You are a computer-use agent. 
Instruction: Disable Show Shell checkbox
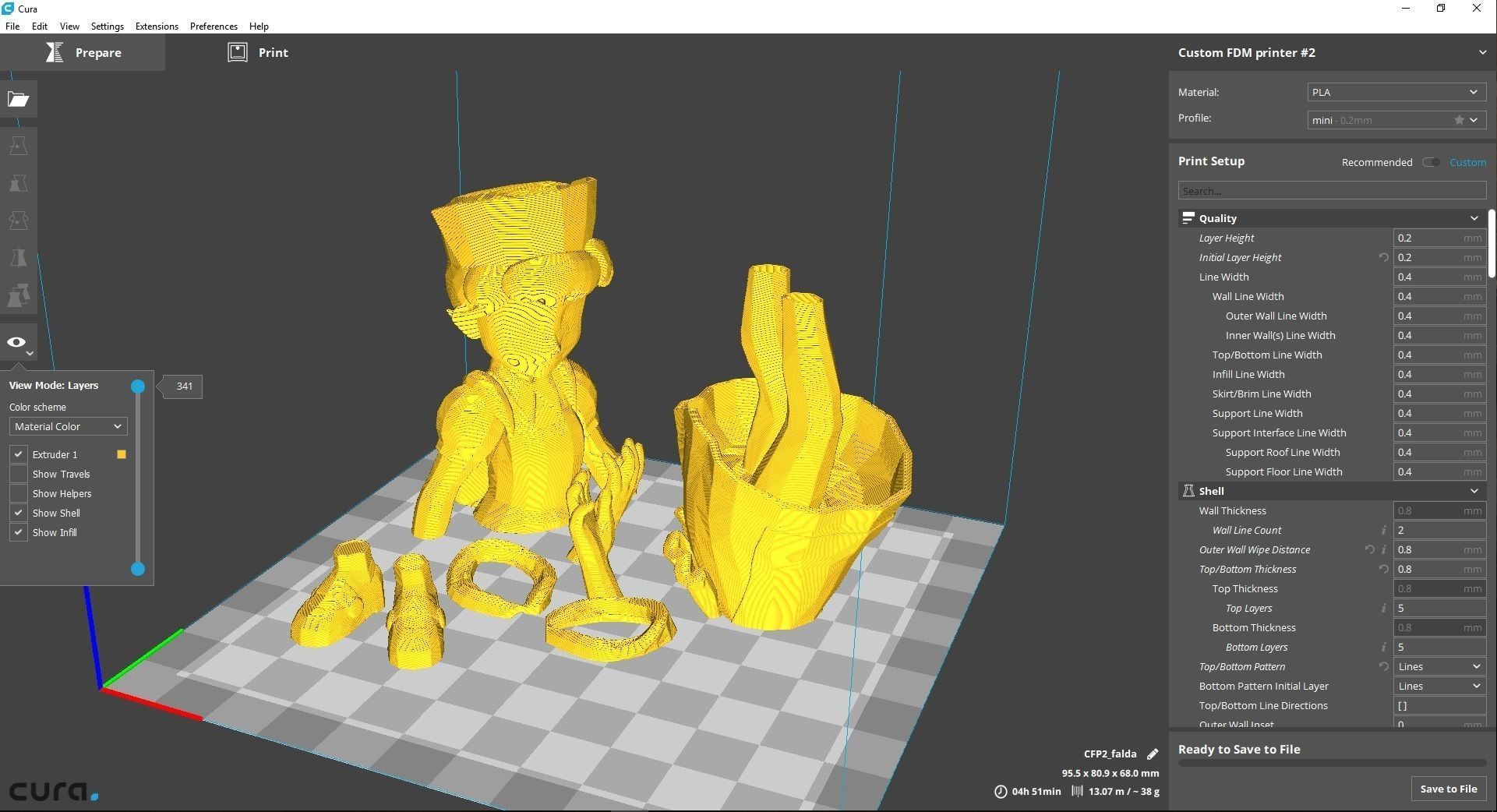(19, 513)
